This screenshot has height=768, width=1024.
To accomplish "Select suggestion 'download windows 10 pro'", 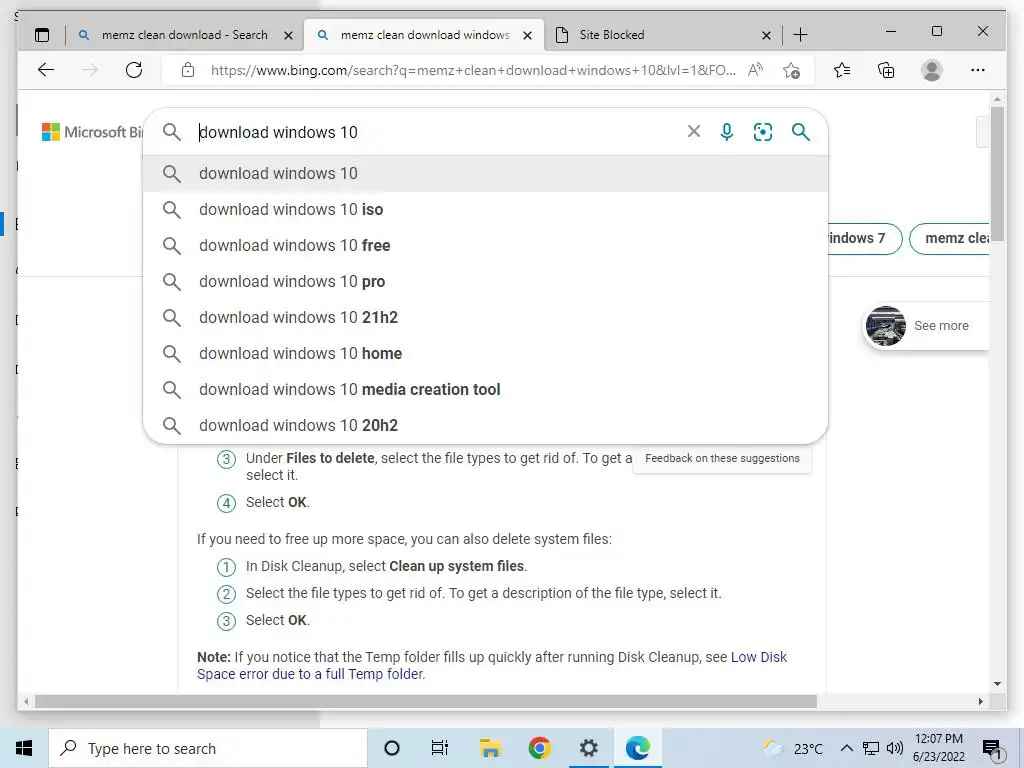I will (485, 281).
